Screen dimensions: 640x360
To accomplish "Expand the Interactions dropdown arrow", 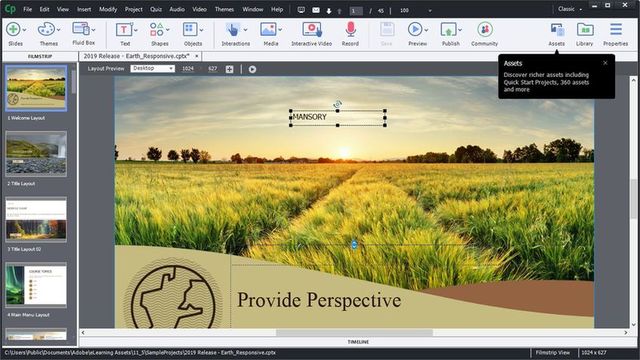I will pos(245,30).
